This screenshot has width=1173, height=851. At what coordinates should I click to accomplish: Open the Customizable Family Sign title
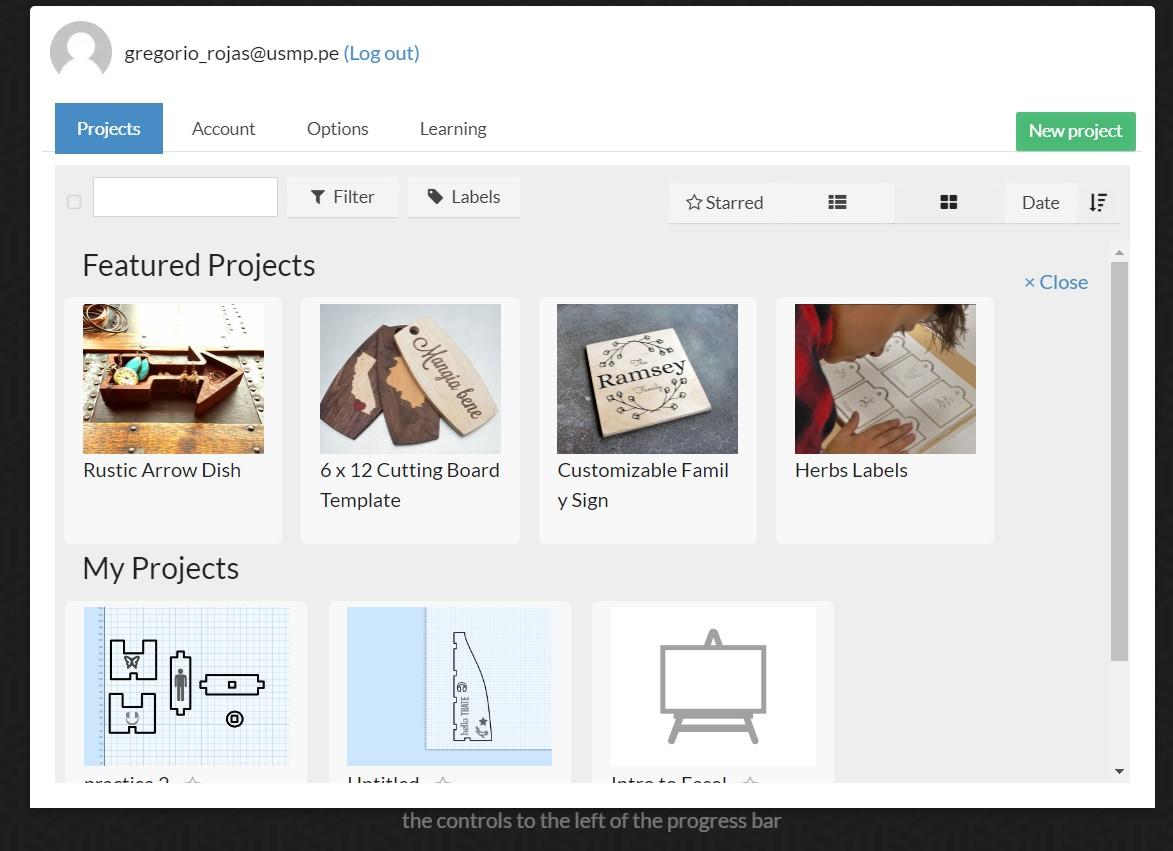(643, 485)
